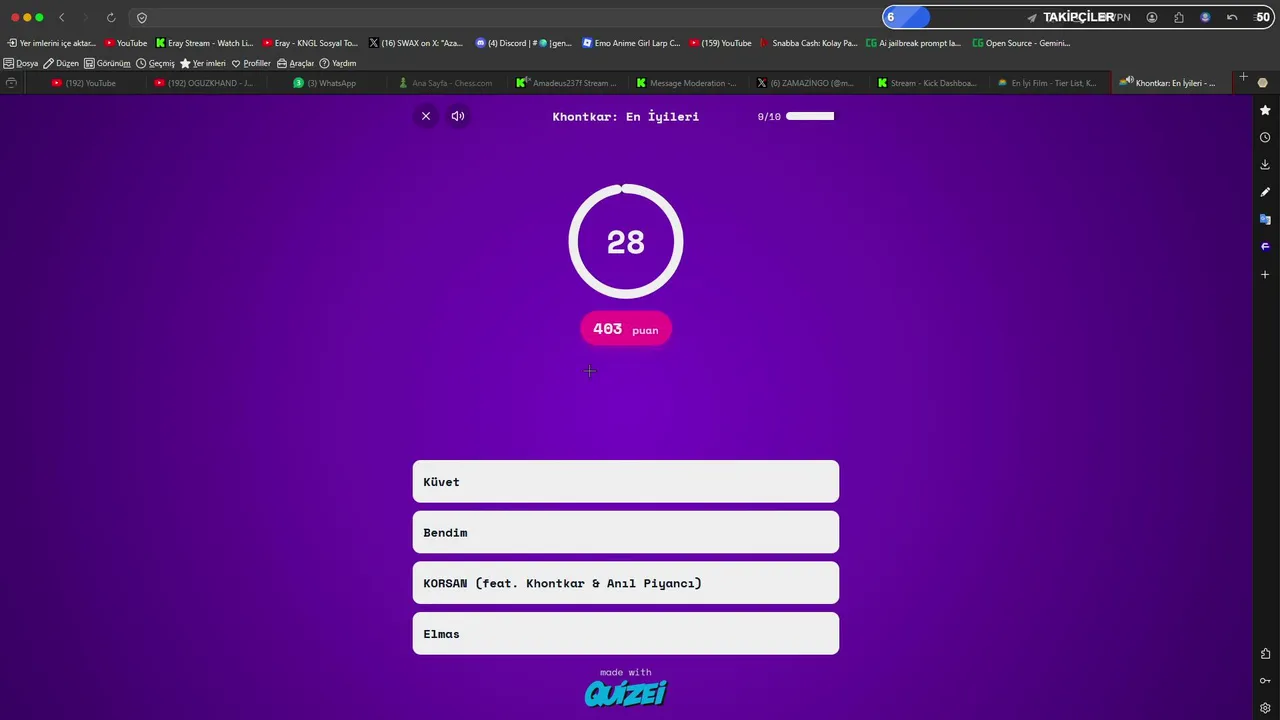Open the Profiller menu
The width and height of the screenshot is (1280, 720).
pyautogui.click(x=251, y=63)
